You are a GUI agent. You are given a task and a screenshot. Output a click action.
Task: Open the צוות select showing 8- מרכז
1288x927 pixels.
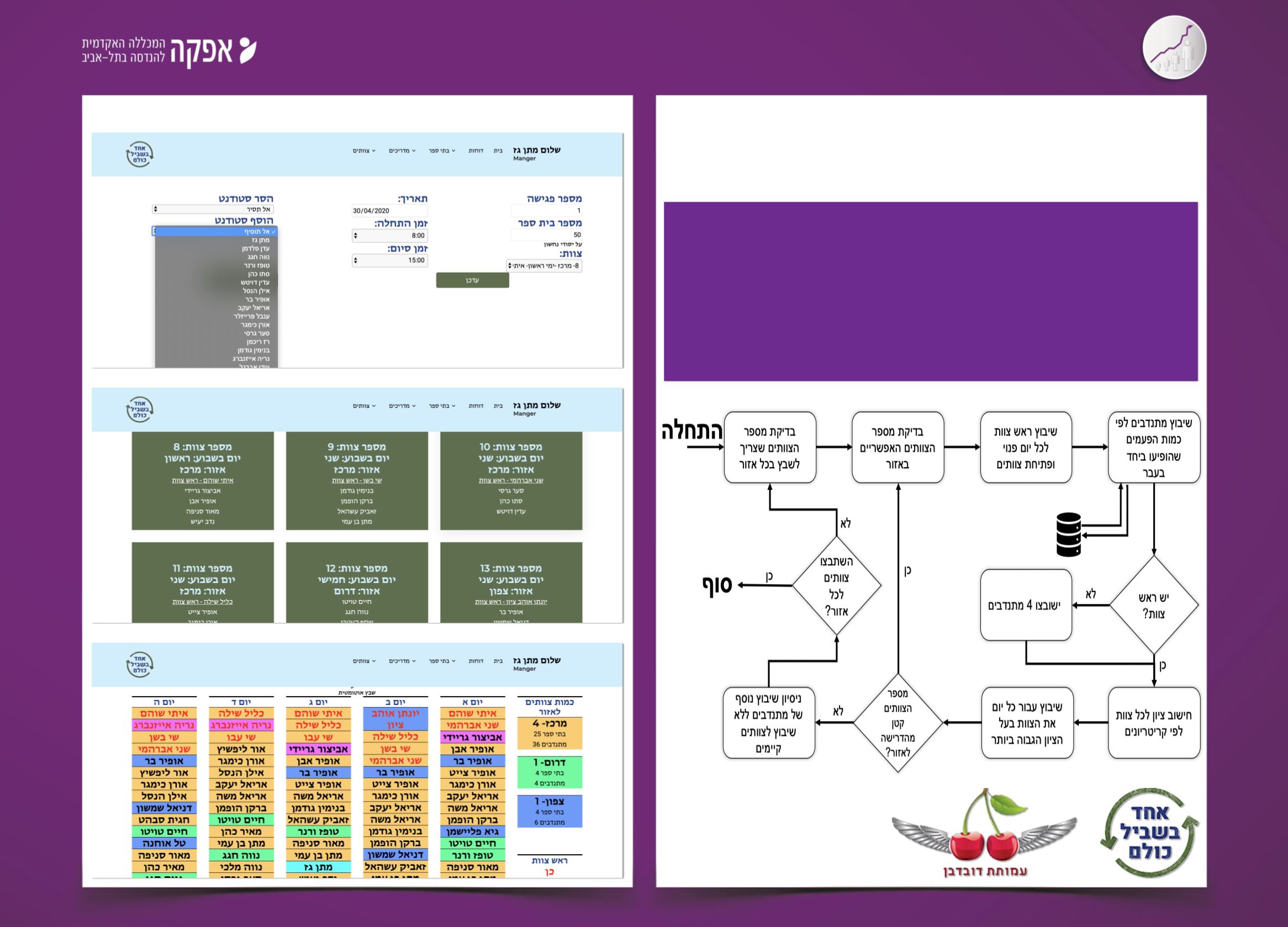544,266
